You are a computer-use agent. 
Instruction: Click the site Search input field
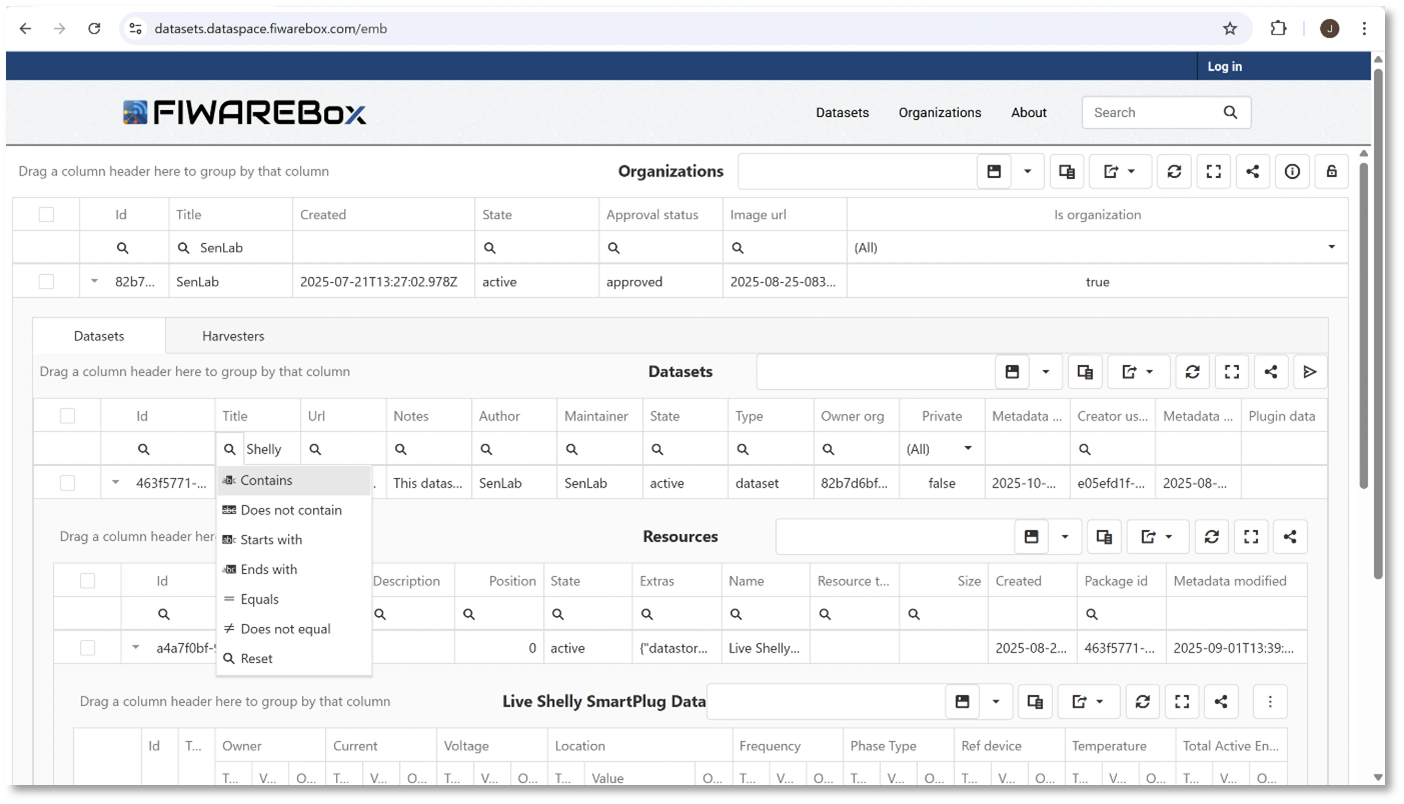[1153, 113]
